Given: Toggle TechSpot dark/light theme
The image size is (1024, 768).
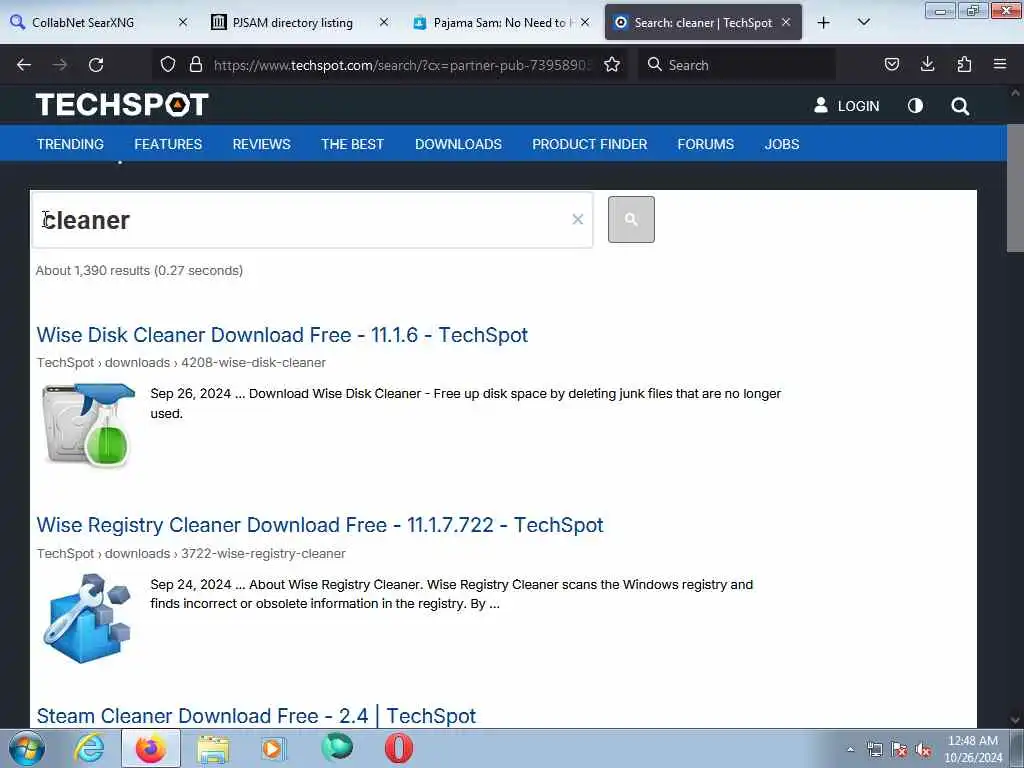Looking at the screenshot, I should pyautogui.click(x=915, y=106).
